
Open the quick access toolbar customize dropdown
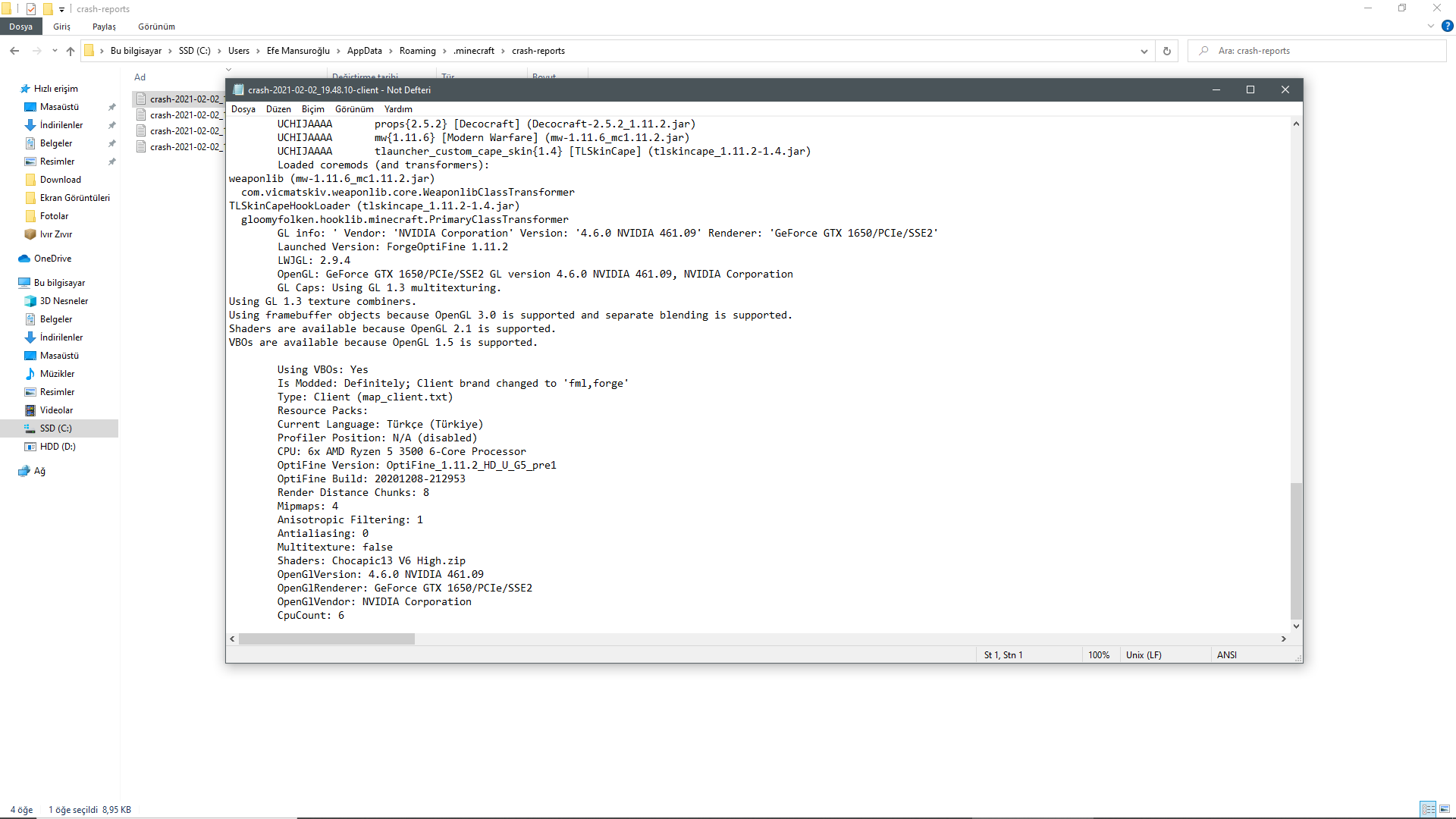coord(62,9)
